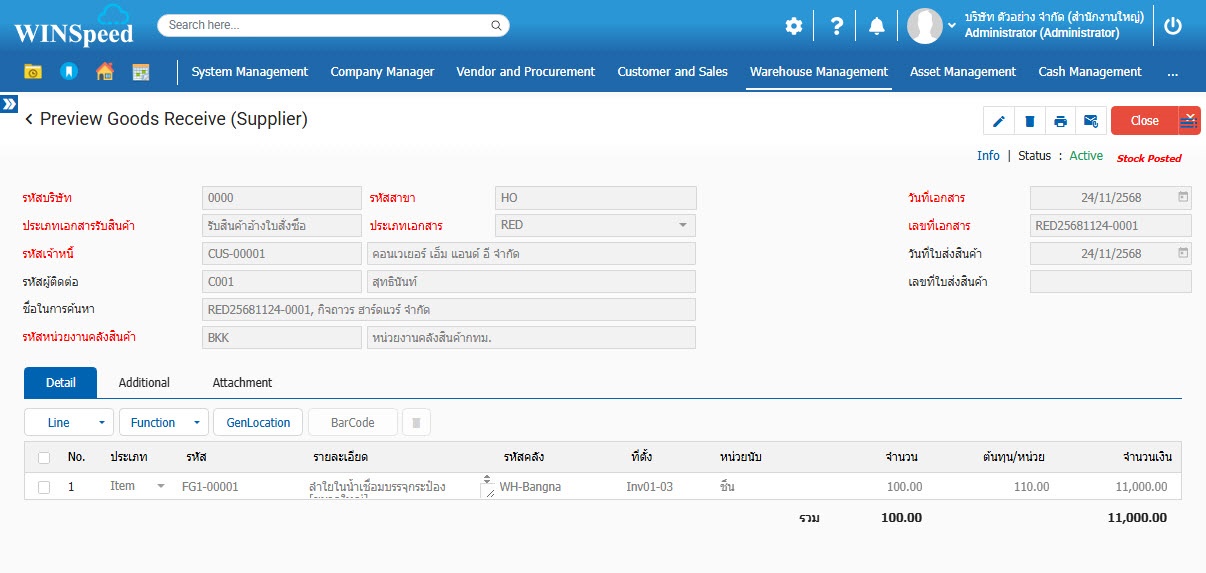Open the Customer and Sales menu
The width and height of the screenshot is (1206, 573).
(672, 72)
